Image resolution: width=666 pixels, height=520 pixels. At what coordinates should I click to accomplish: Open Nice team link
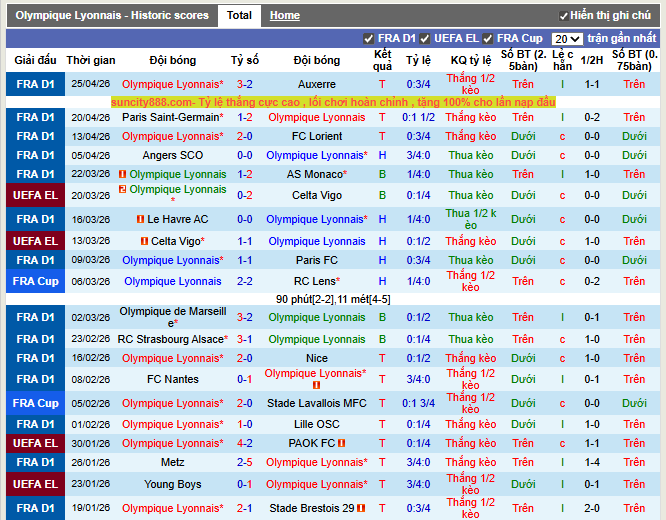coord(316,359)
